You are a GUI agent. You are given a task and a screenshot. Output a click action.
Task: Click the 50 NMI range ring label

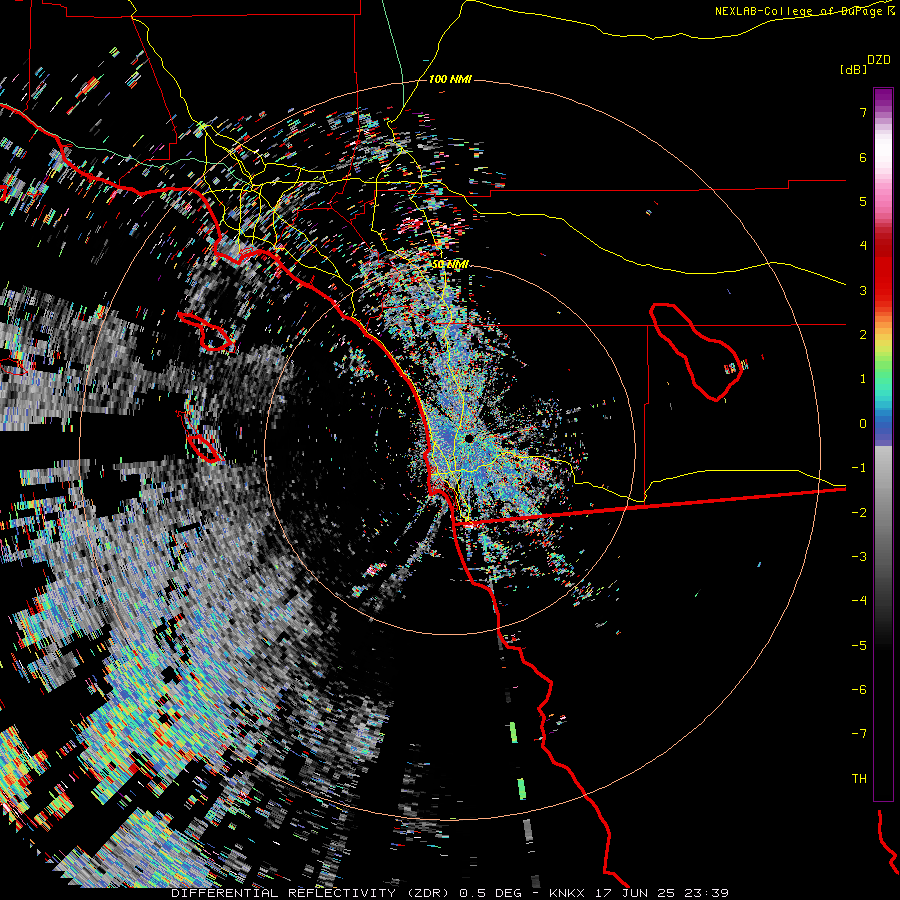(450, 264)
